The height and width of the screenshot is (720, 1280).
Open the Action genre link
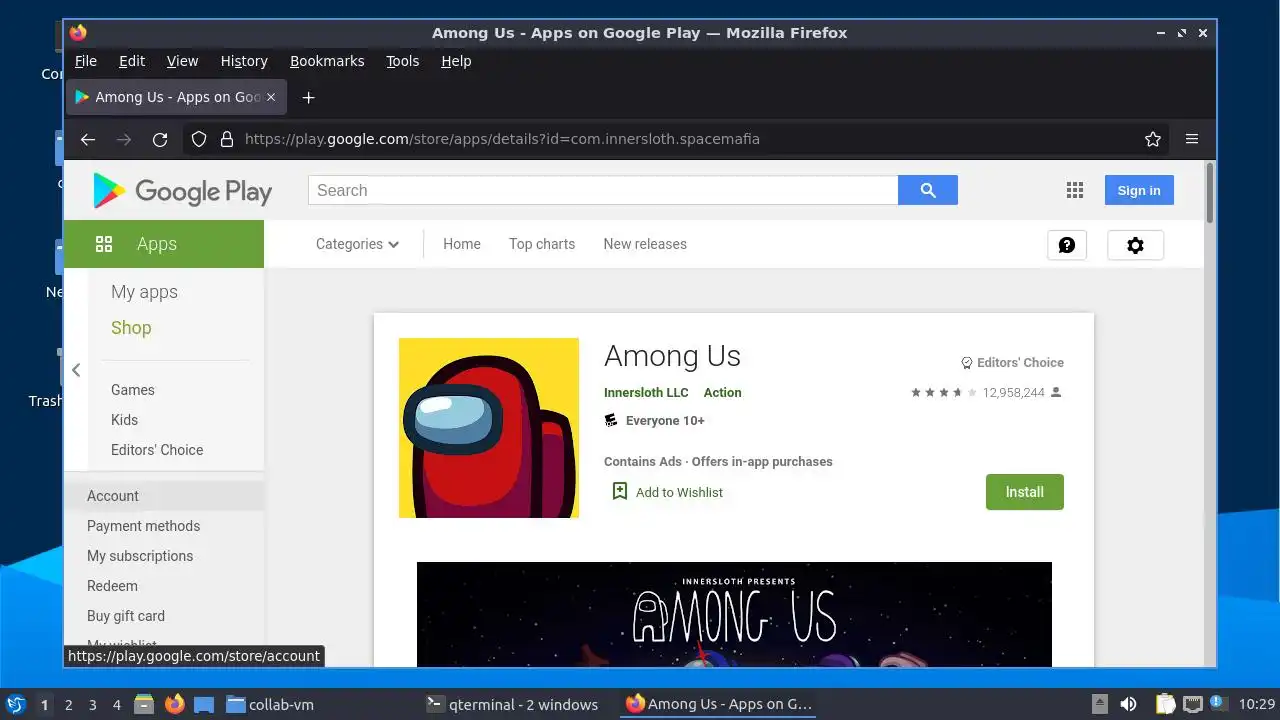pyautogui.click(x=723, y=393)
